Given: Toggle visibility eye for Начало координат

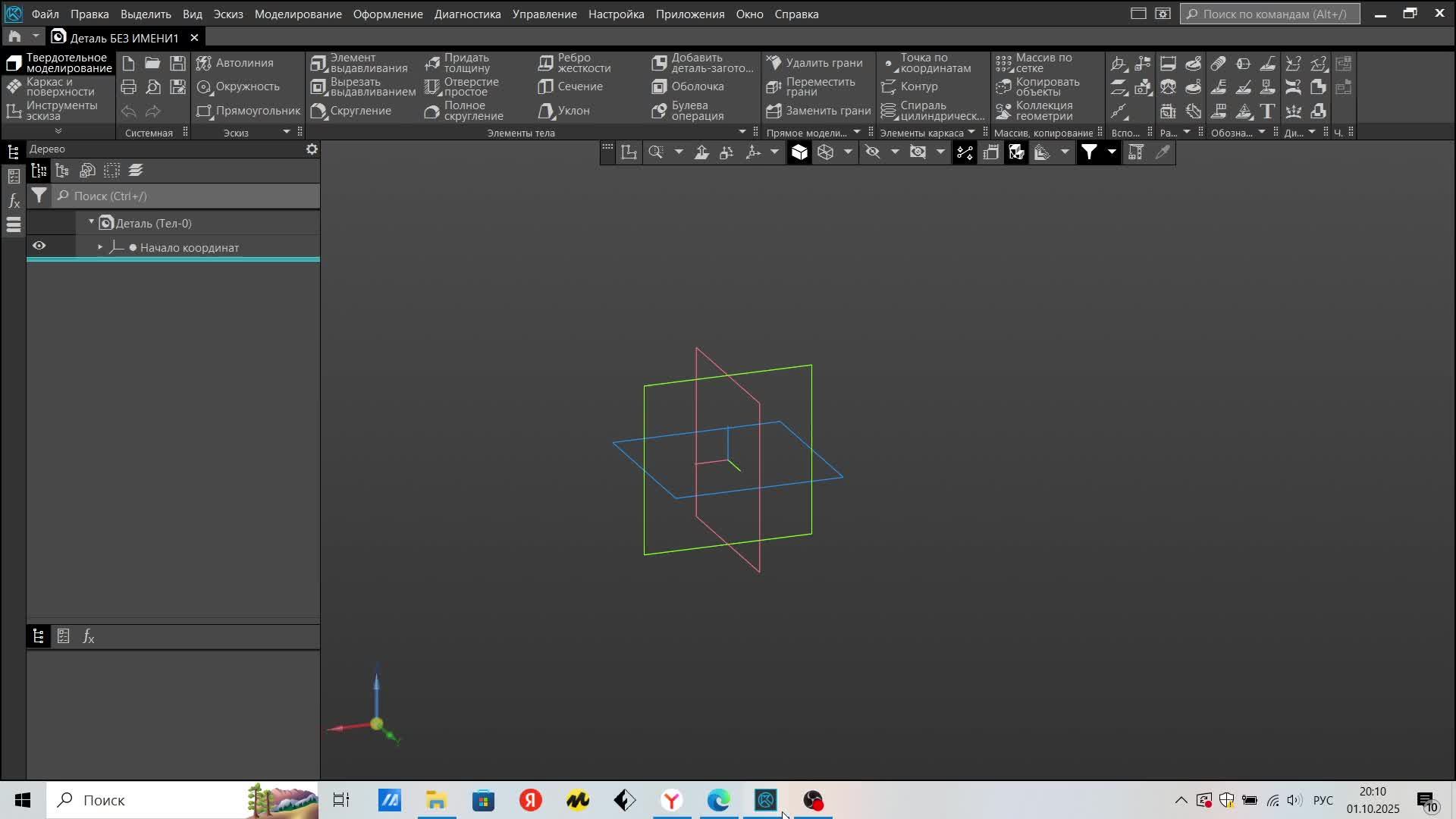Looking at the screenshot, I should click(39, 246).
